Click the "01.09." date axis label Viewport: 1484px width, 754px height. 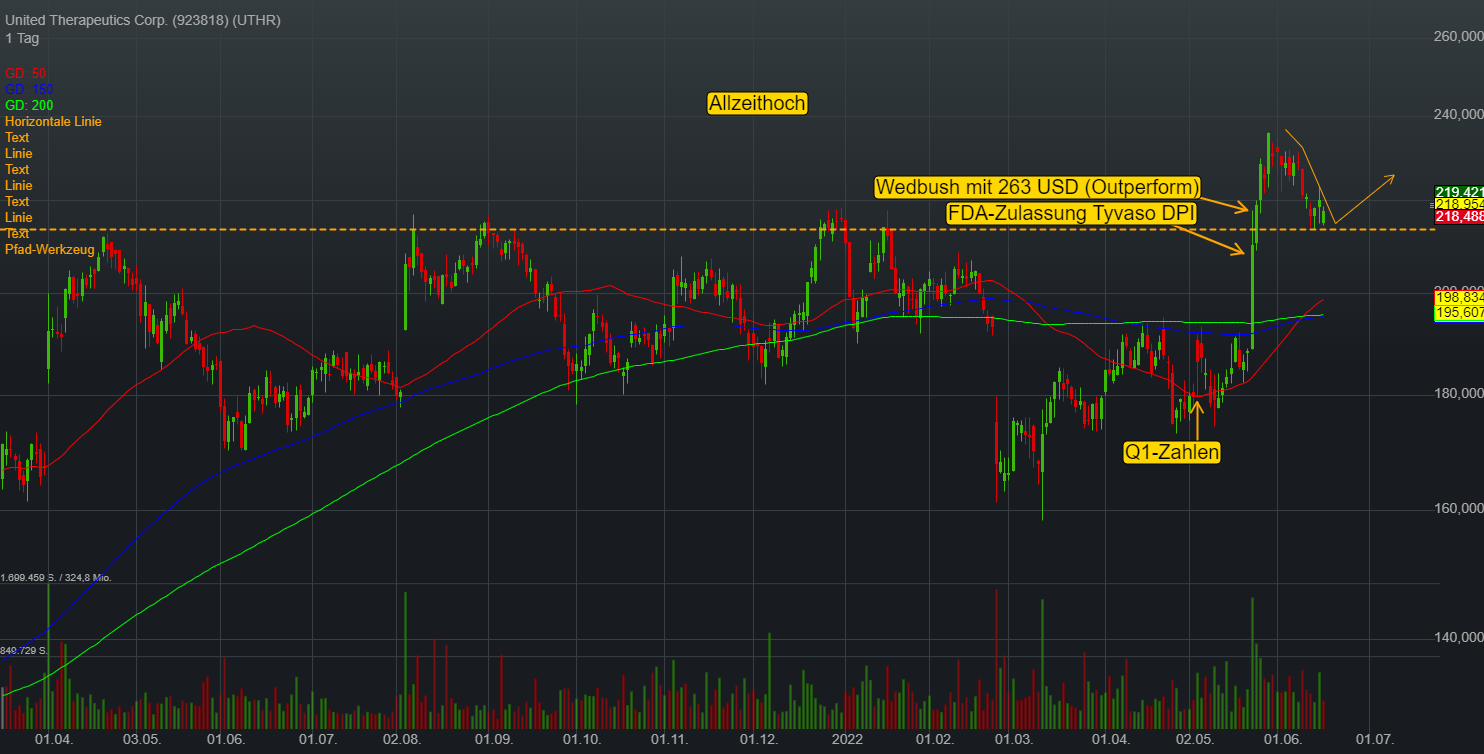493,739
